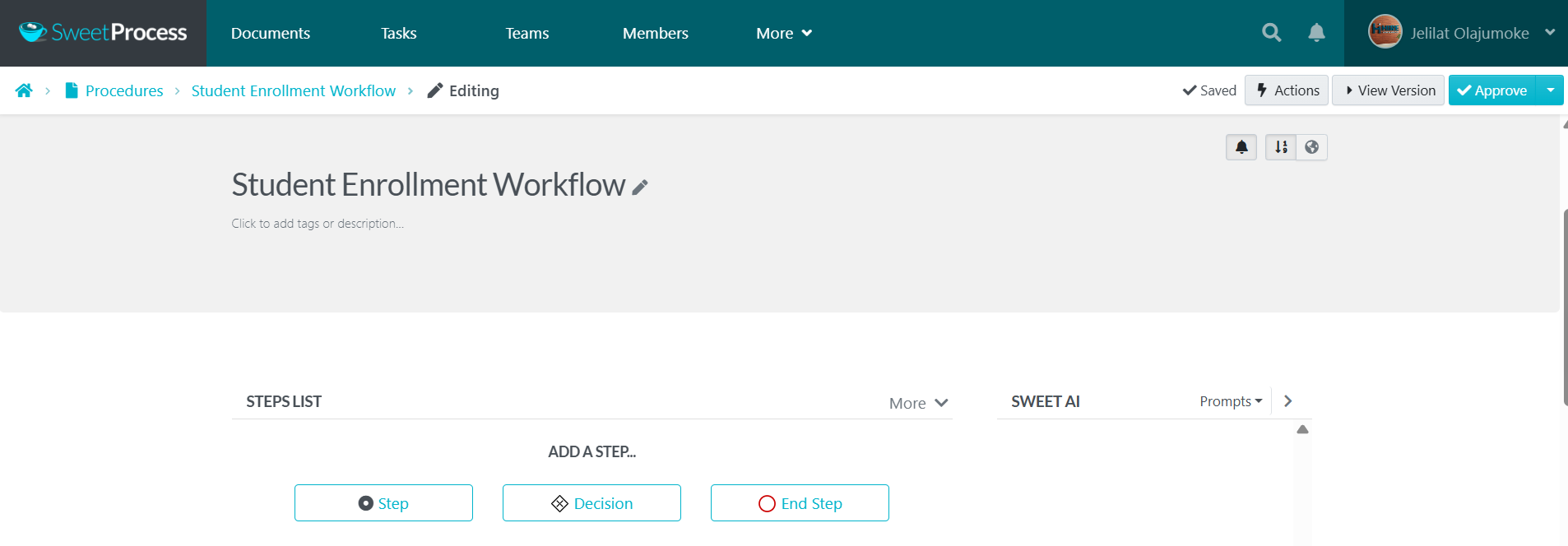Viewport: 1568px width, 546px height.
Task: Click the page vertical scrollbar thumb
Action: pyautogui.click(x=1565, y=308)
